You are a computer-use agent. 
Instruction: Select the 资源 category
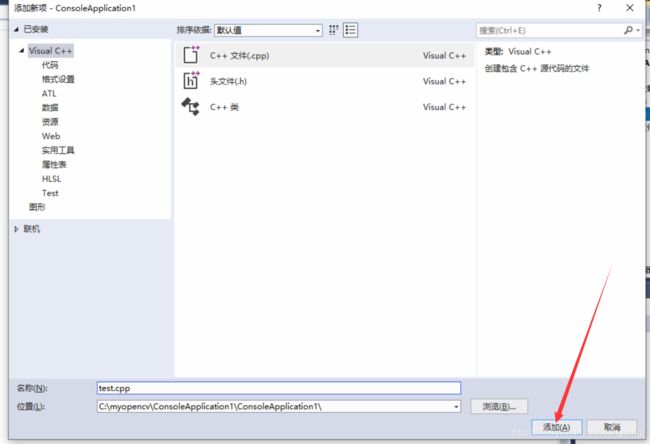tap(50, 122)
